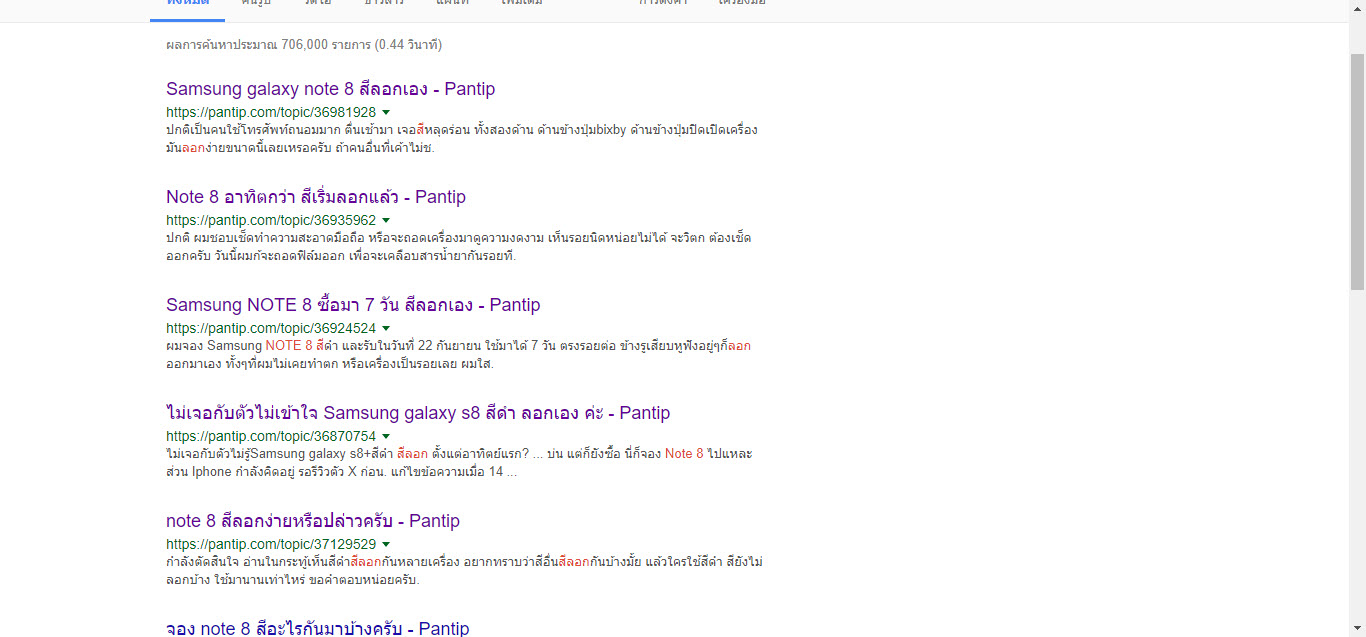Expand the arrow next to pantip.com/topic/36870754

[386, 437]
